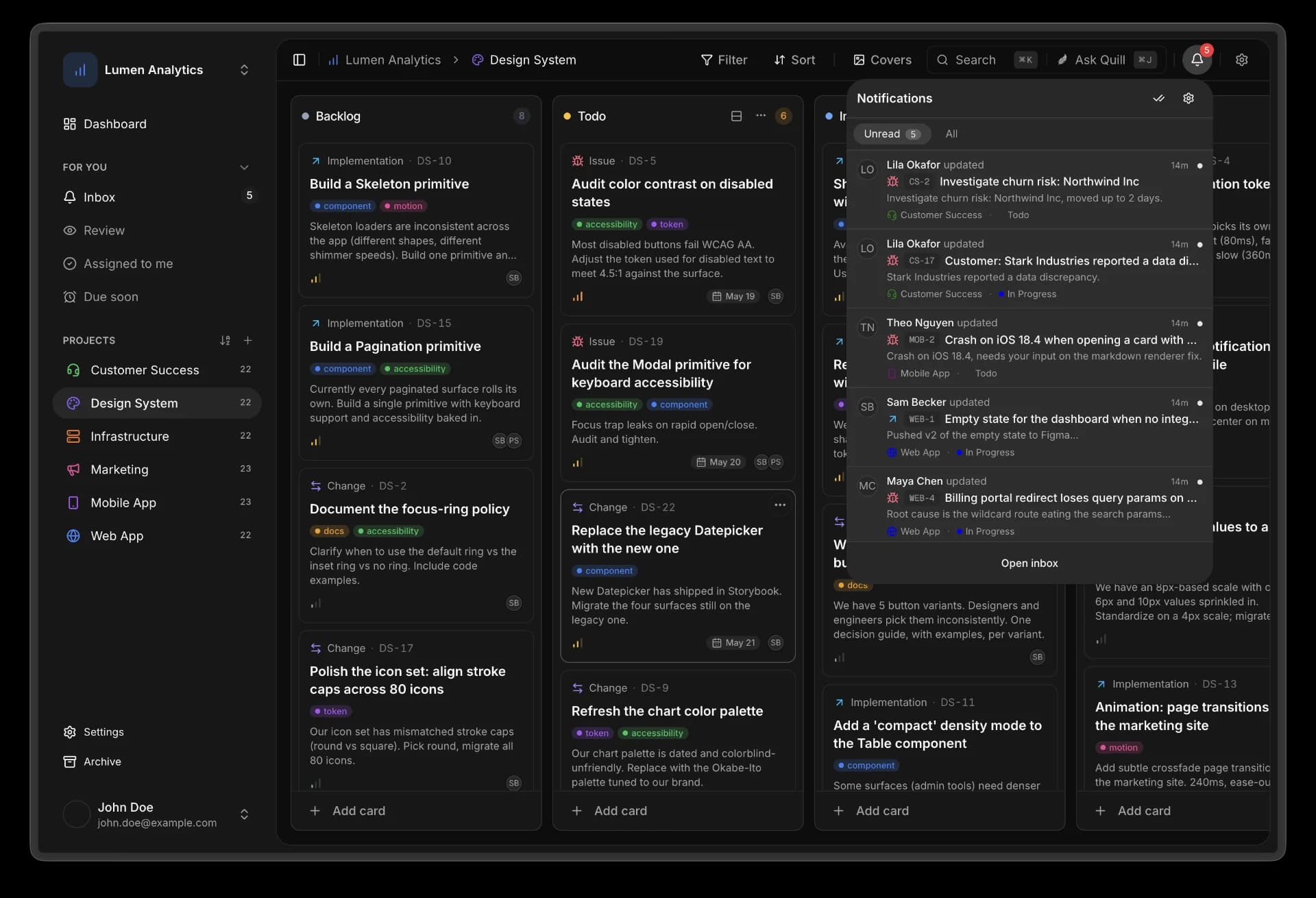The width and height of the screenshot is (1316, 898).
Task: Click the Lumen Analytics workspace logo
Action: pyautogui.click(x=80, y=70)
